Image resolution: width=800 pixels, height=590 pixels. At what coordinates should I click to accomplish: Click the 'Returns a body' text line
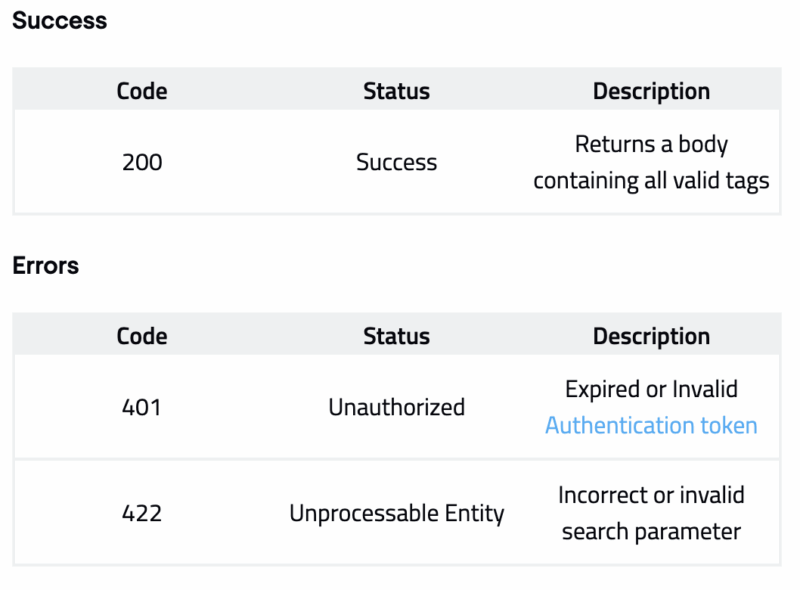[651, 144]
